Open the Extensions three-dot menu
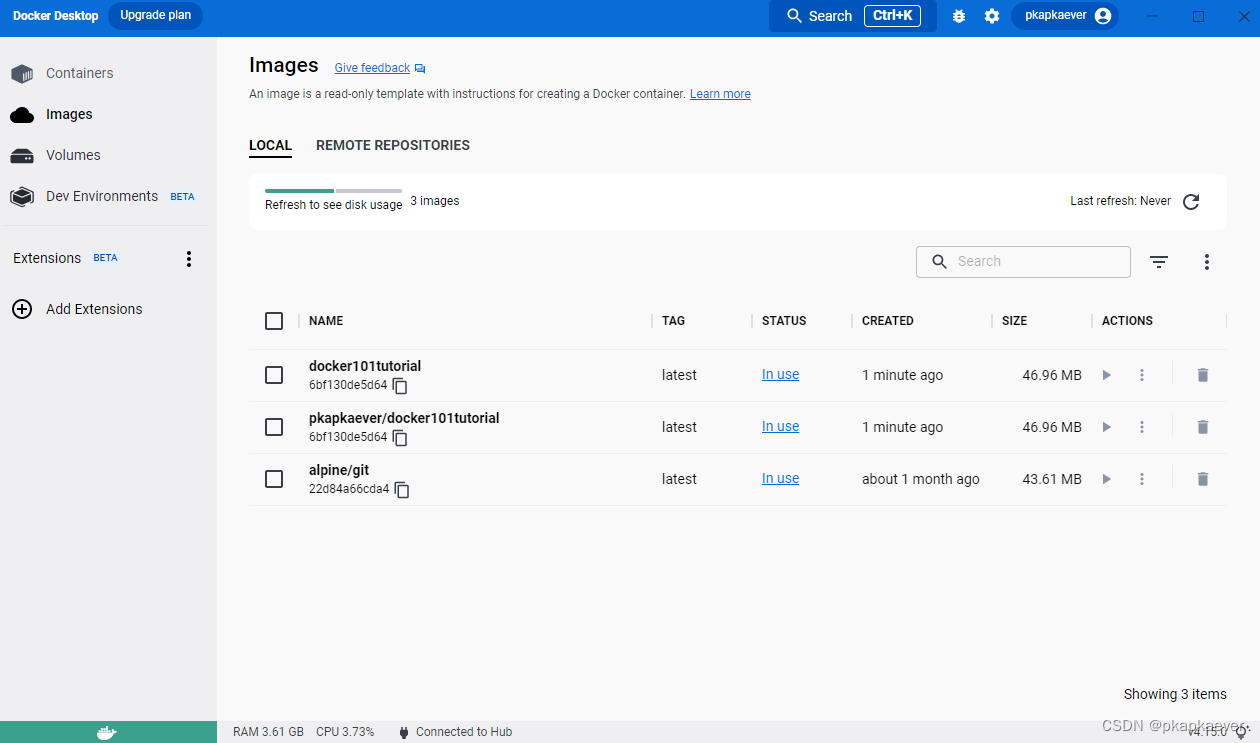The width and height of the screenshot is (1260, 743). pyautogui.click(x=189, y=259)
